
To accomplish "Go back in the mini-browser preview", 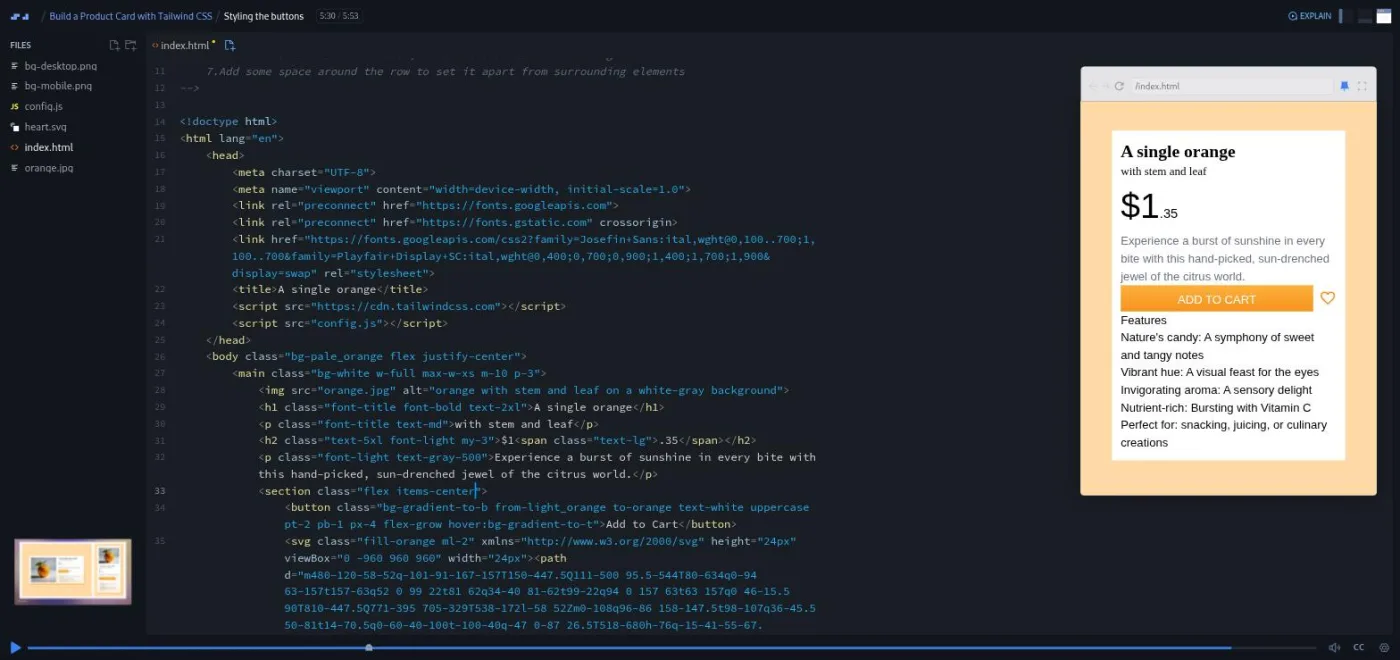I will [1093, 86].
